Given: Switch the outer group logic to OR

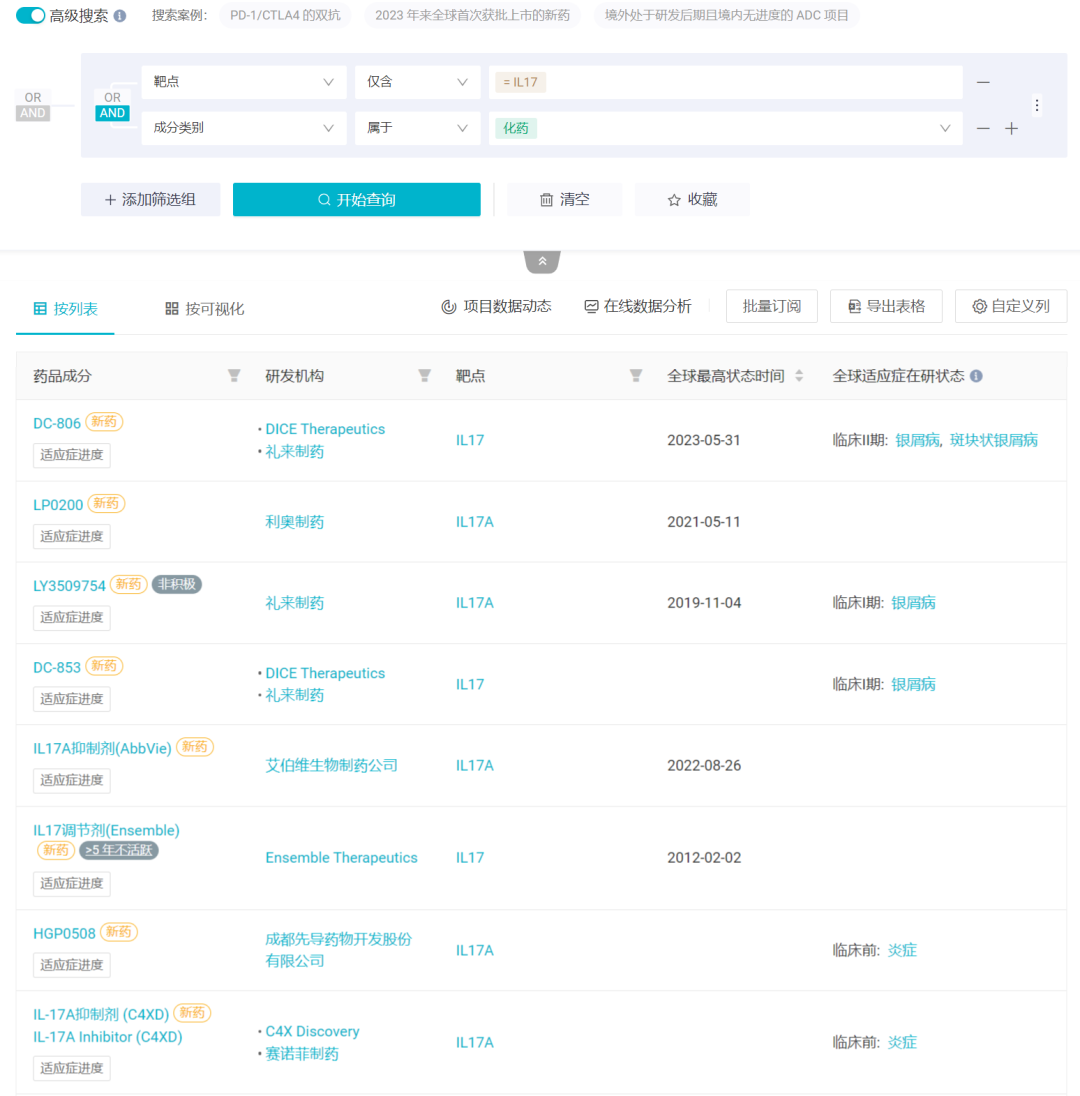Looking at the screenshot, I should pyautogui.click(x=33, y=98).
